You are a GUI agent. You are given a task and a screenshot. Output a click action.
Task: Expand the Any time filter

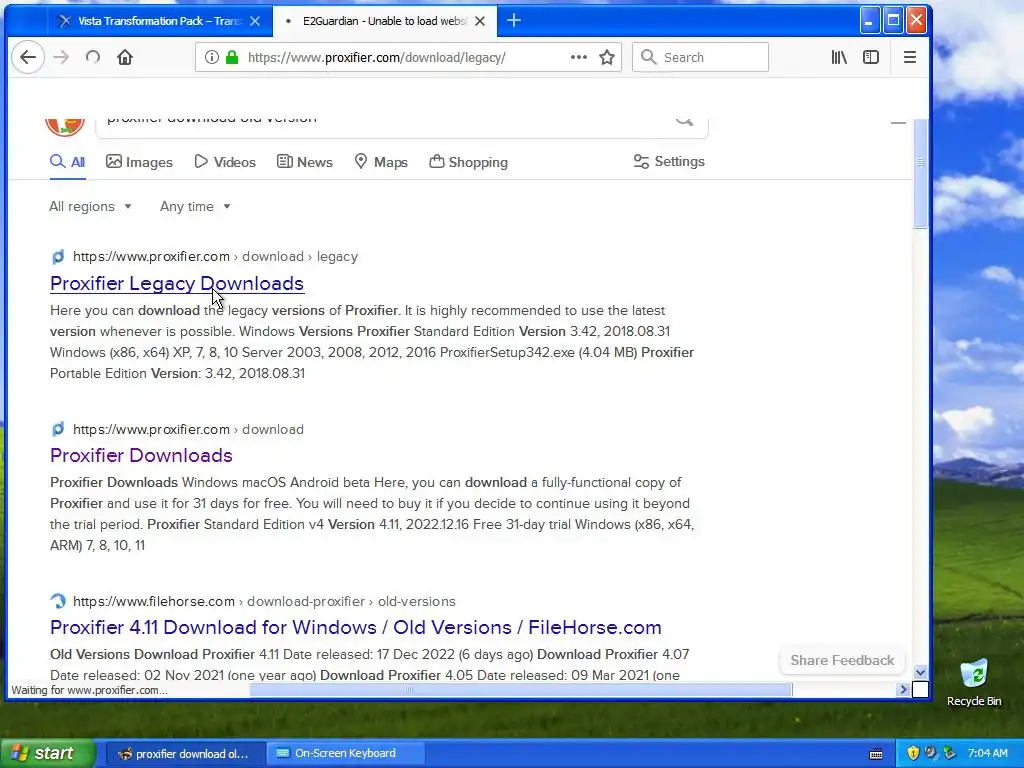pyautogui.click(x=195, y=206)
